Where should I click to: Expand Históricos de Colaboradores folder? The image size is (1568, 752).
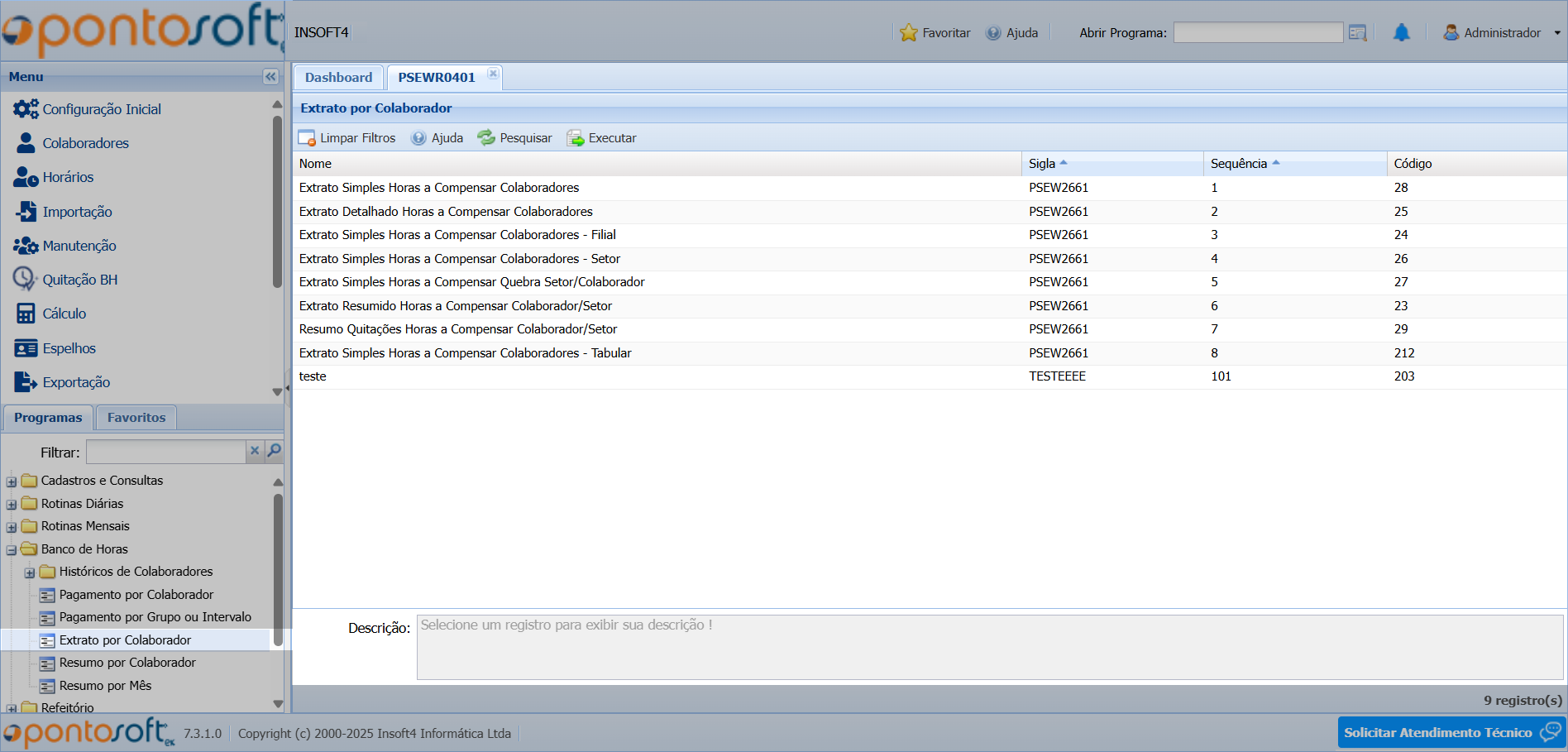[x=30, y=572]
